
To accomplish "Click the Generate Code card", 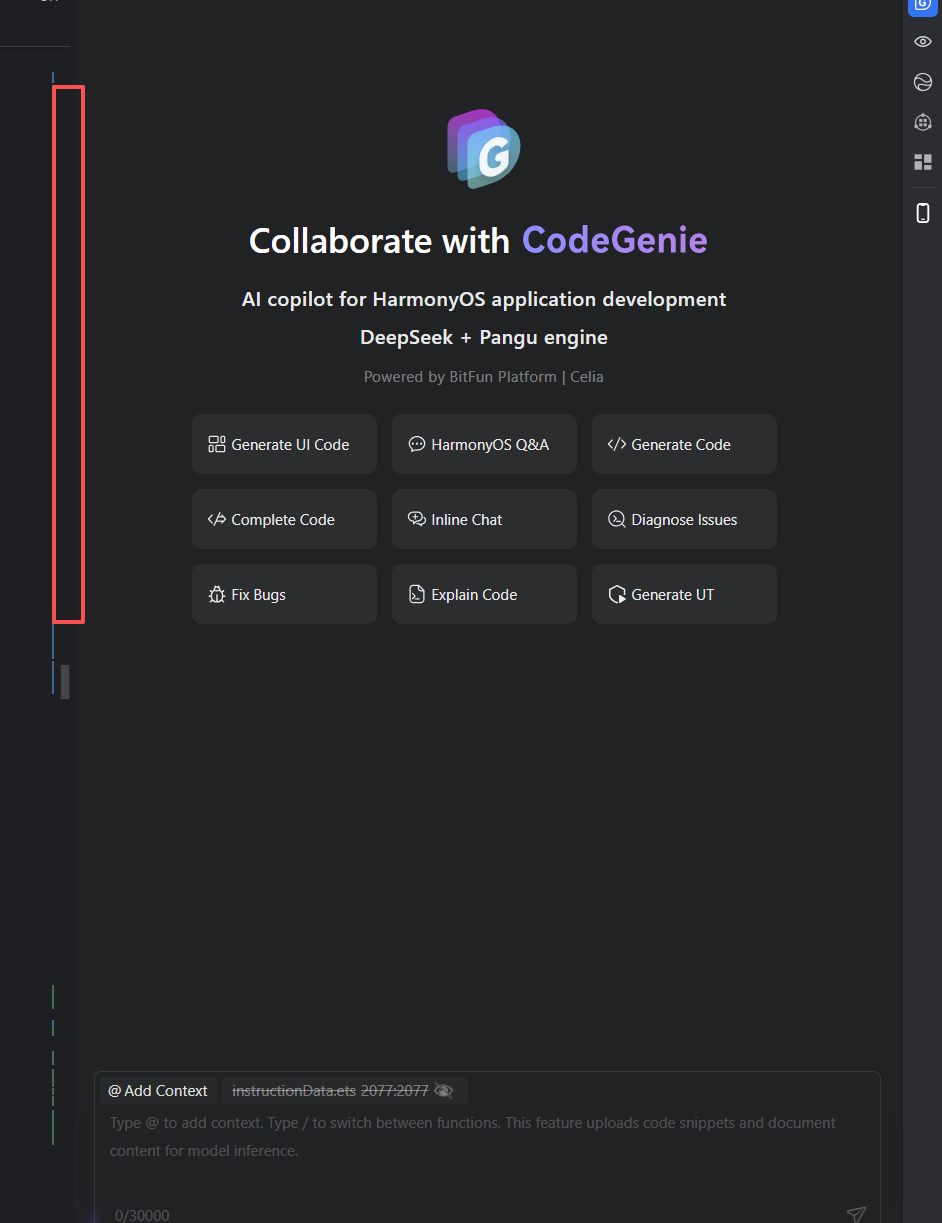I will tap(684, 444).
